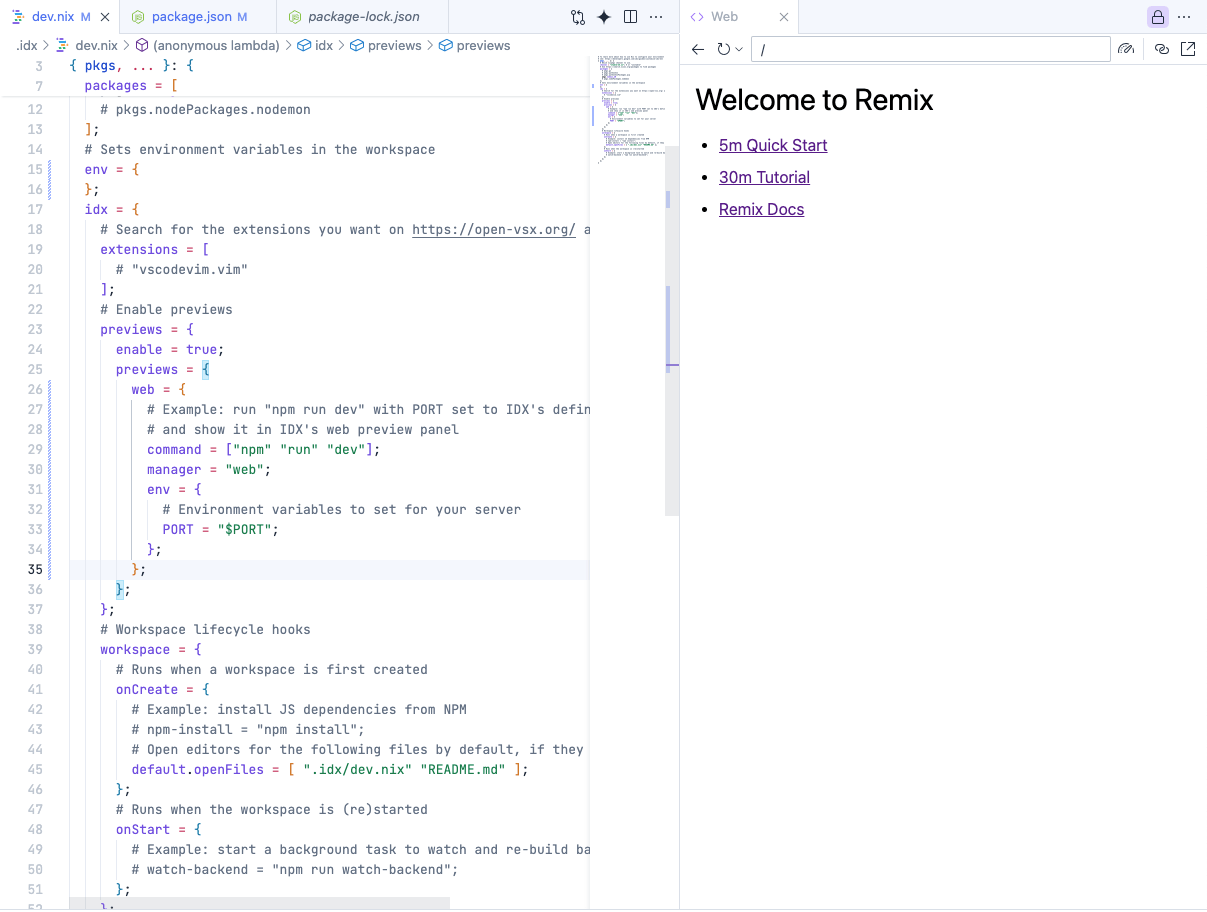Click line number 35 in the gutter

pyautogui.click(x=35, y=569)
